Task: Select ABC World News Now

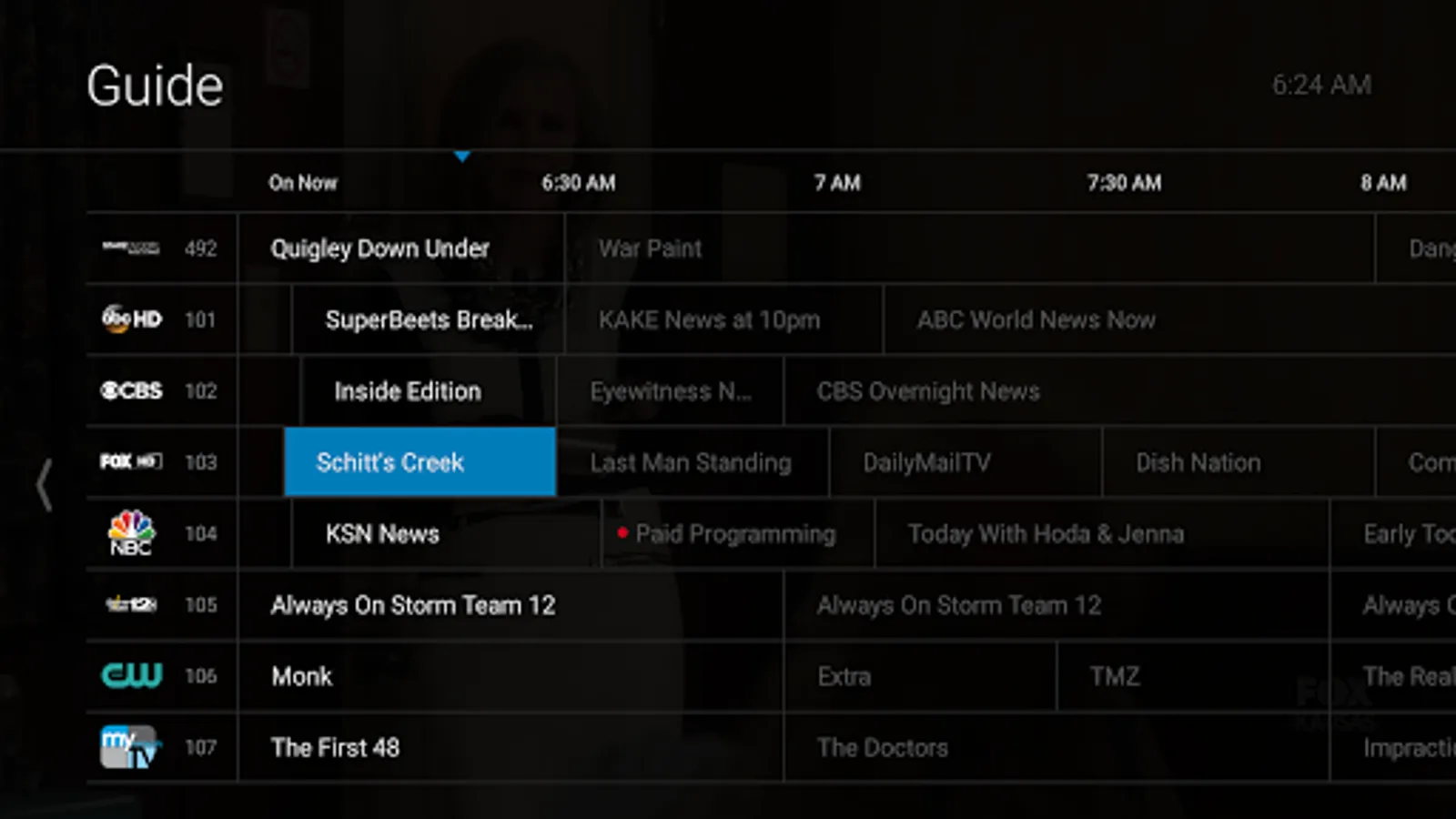Action: point(1169,319)
